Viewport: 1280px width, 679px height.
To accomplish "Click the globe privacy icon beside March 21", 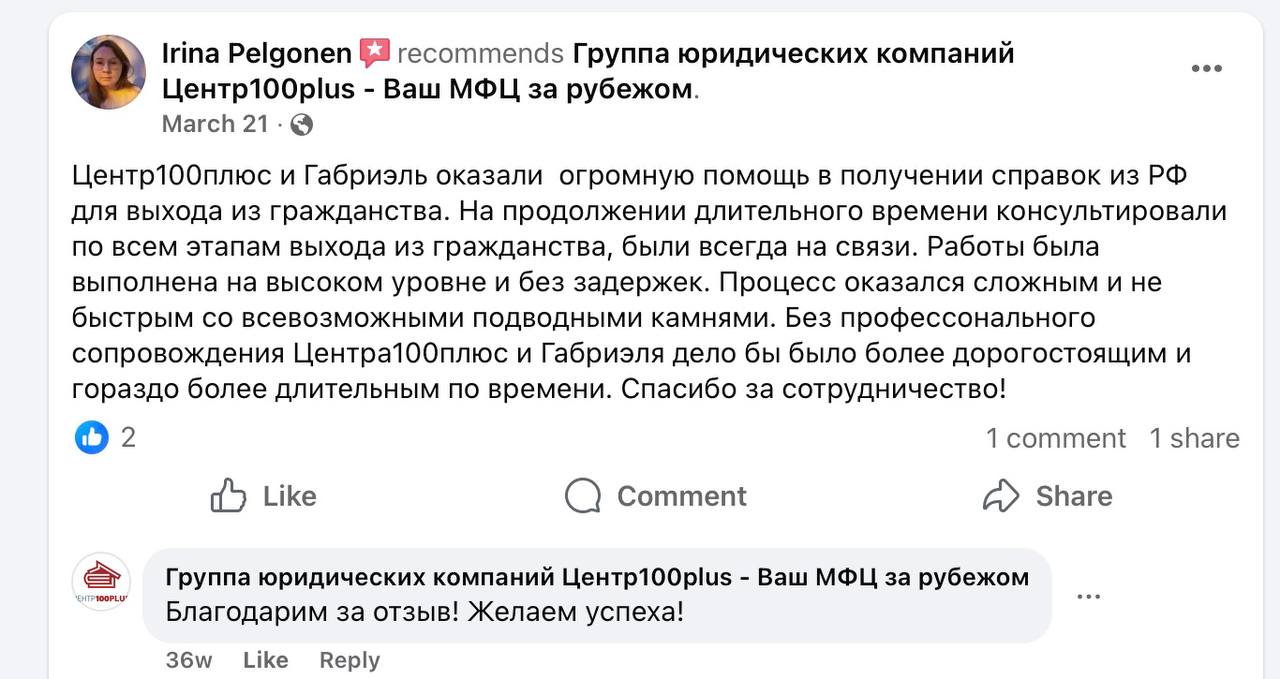I will (x=299, y=125).
